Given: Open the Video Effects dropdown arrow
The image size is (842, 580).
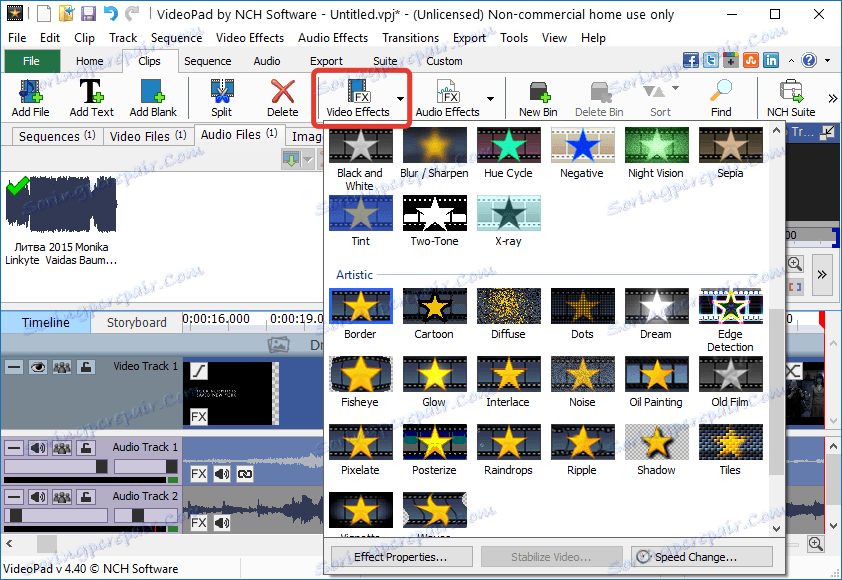Looking at the screenshot, I should click(400, 99).
